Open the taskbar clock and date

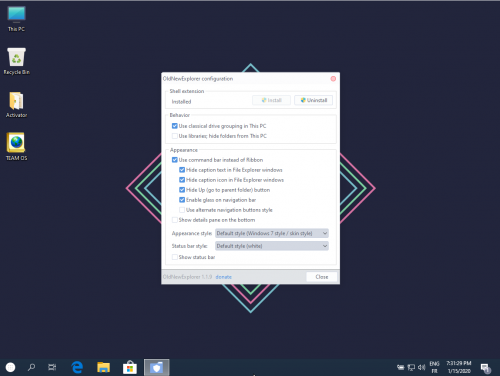(x=459, y=367)
